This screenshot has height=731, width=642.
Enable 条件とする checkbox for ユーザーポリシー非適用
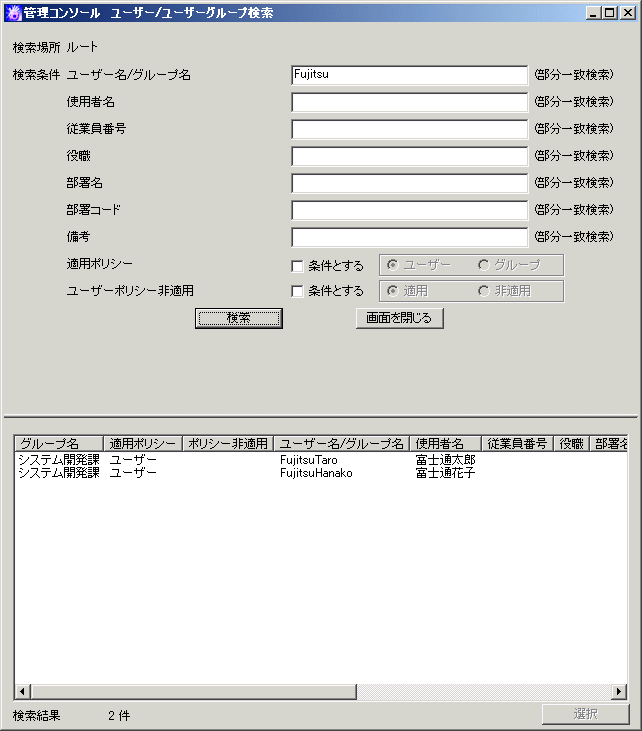pyautogui.click(x=297, y=291)
